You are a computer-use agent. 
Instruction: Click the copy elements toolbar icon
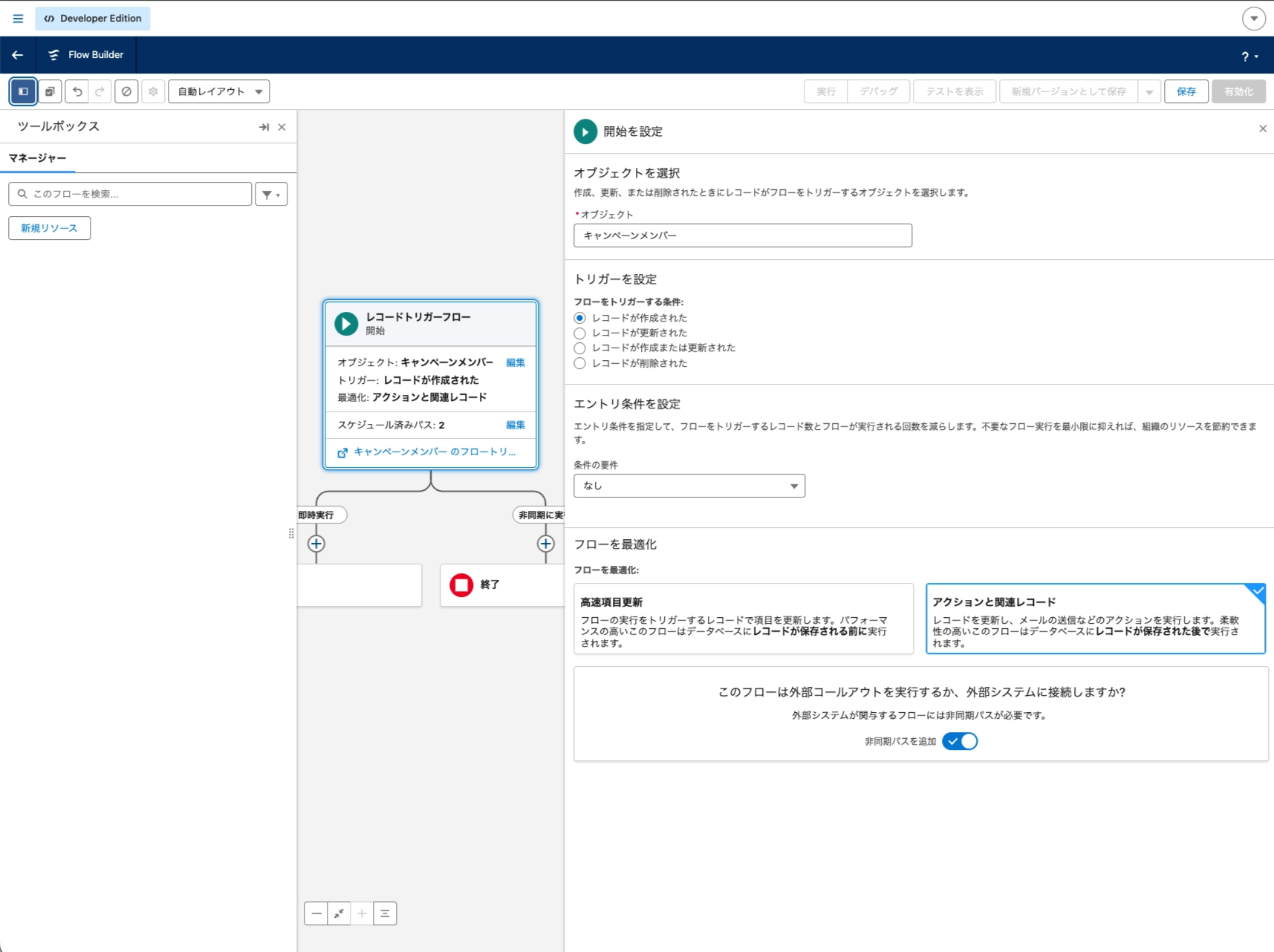[x=50, y=91]
